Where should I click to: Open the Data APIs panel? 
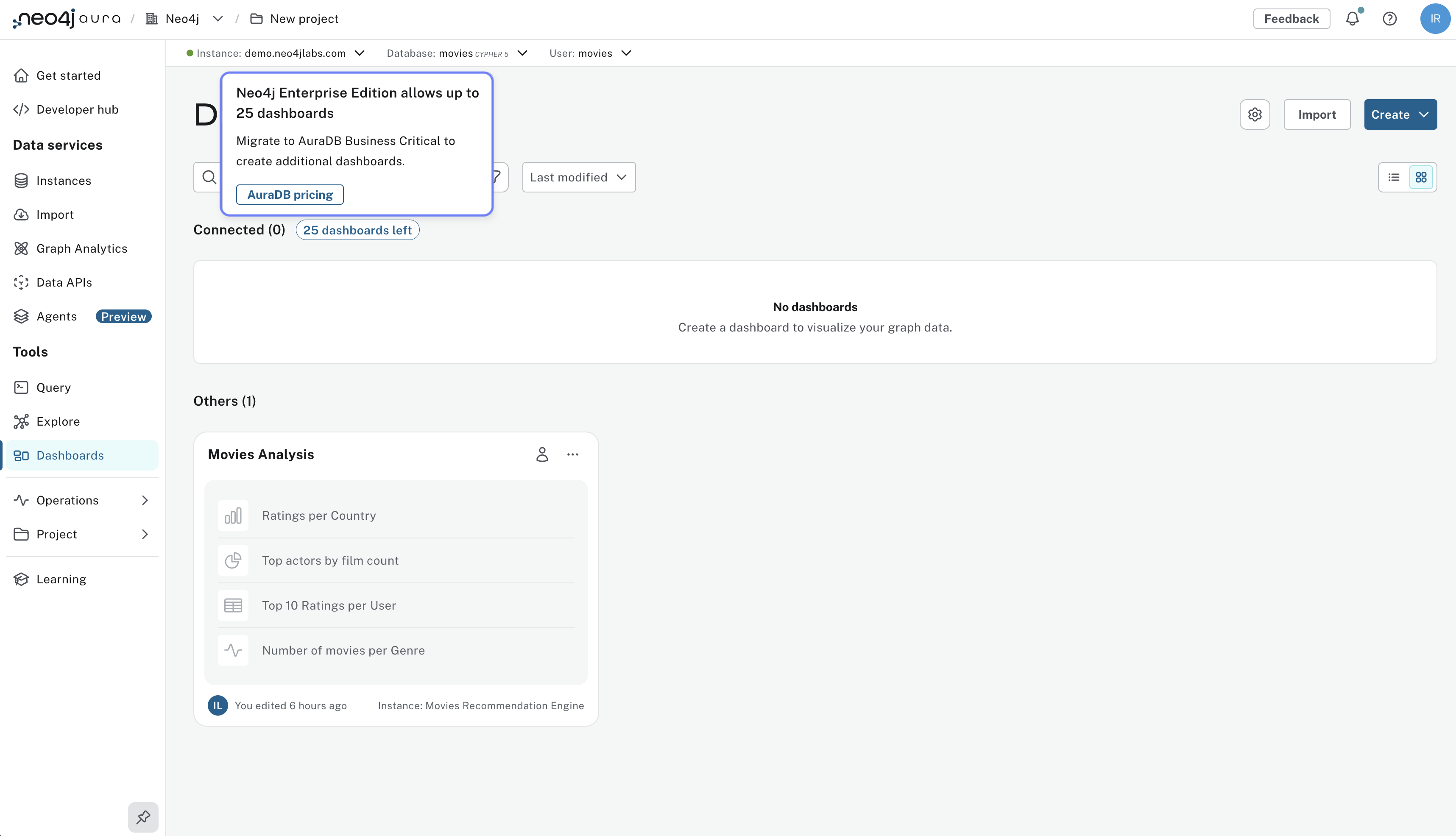click(x=64, y=282)
